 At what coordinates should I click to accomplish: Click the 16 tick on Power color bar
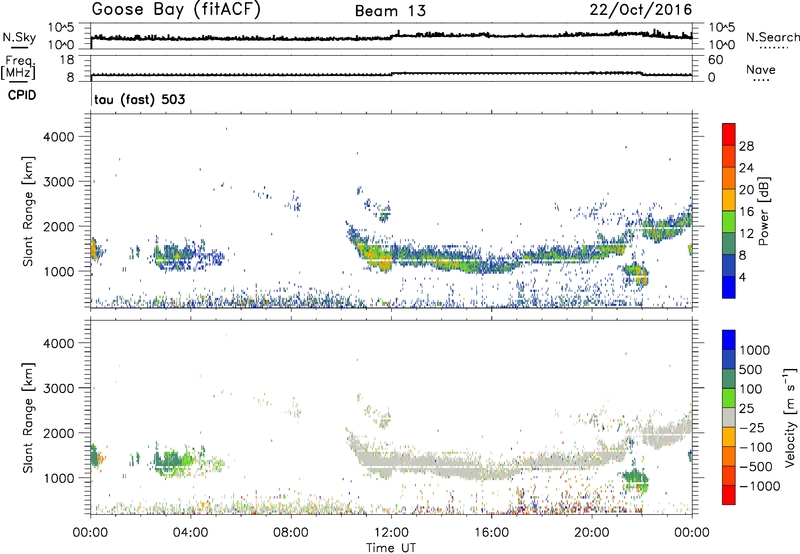[x=746, y=212]
